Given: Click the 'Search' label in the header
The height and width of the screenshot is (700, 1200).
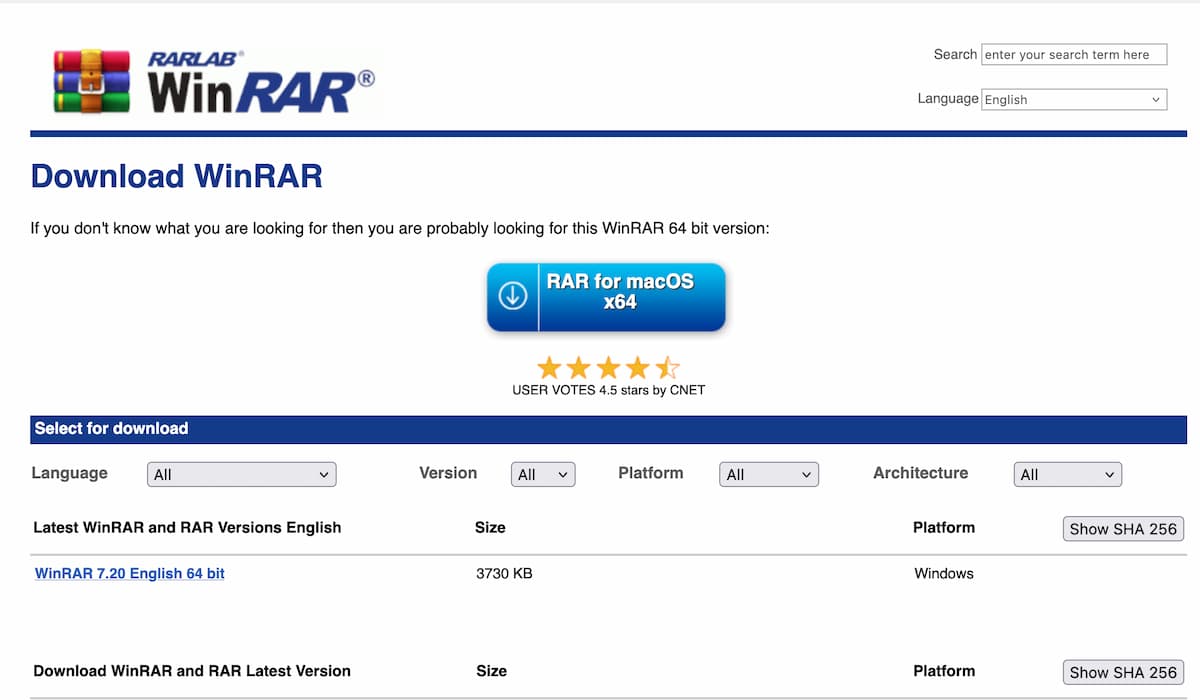Looking at the screenshot, I should click(955, 55).
